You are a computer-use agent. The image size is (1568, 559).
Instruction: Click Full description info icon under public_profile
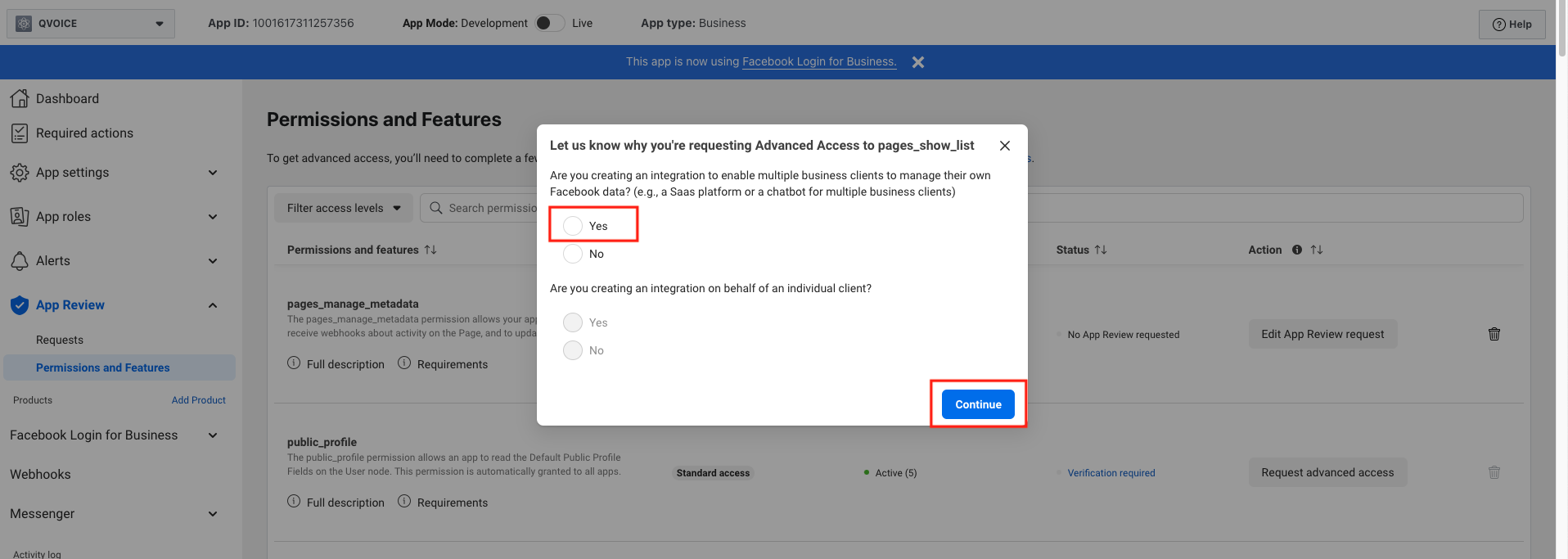tap(294, 501)
